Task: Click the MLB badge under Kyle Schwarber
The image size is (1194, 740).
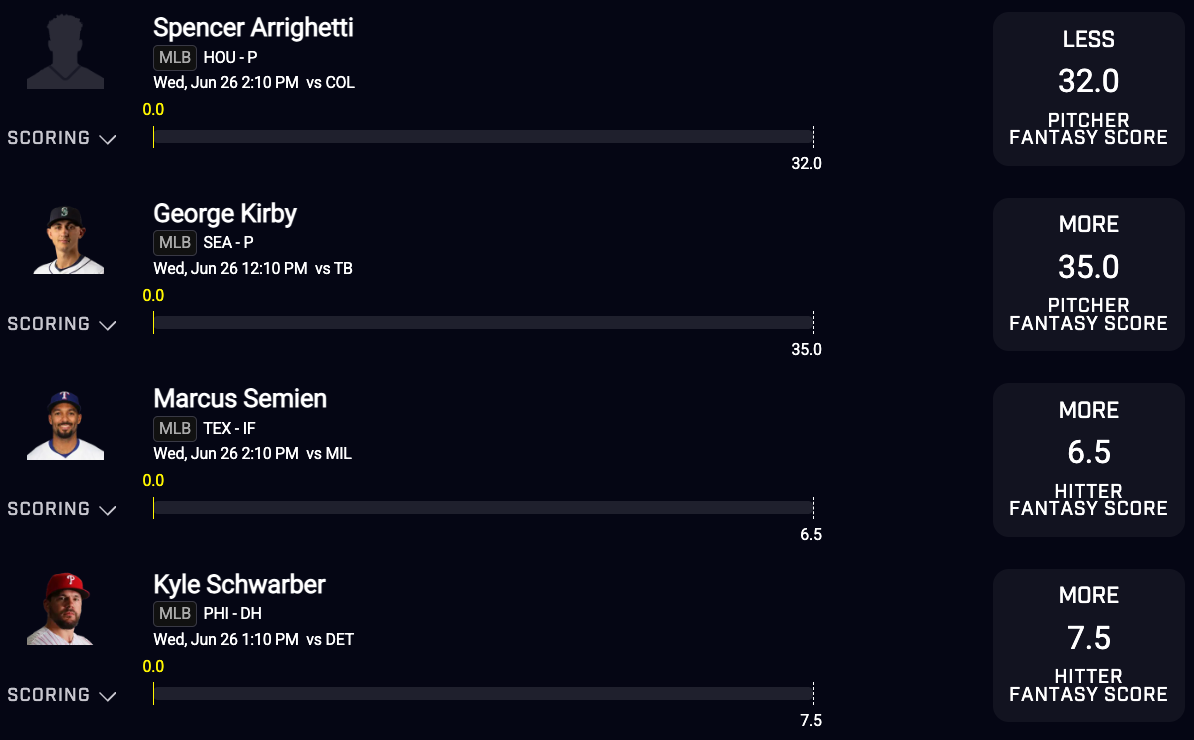Action: 174,613
